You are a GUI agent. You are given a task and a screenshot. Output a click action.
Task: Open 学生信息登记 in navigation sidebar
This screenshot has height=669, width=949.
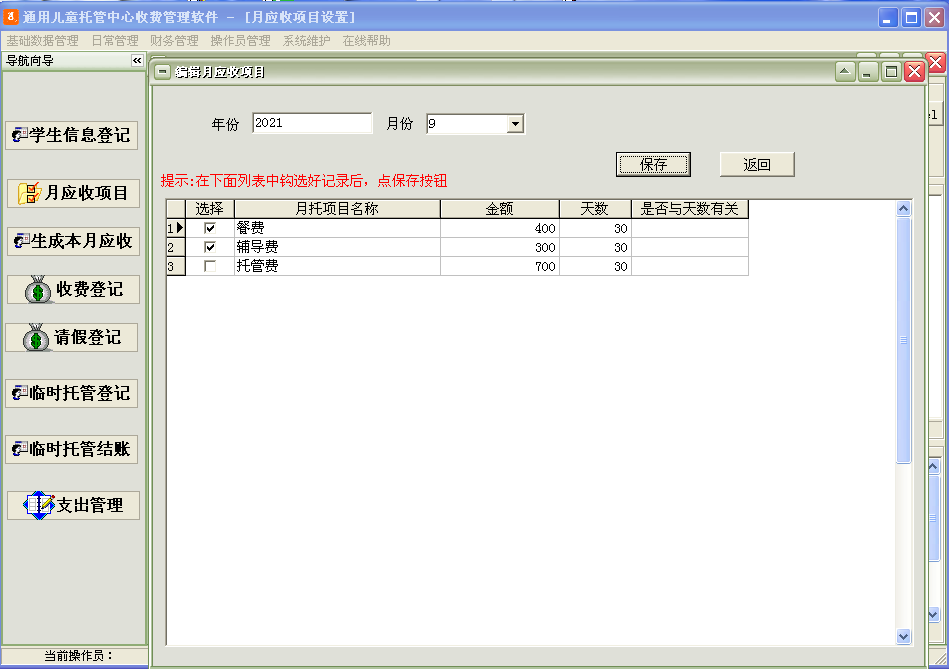(x=71, y=136)
